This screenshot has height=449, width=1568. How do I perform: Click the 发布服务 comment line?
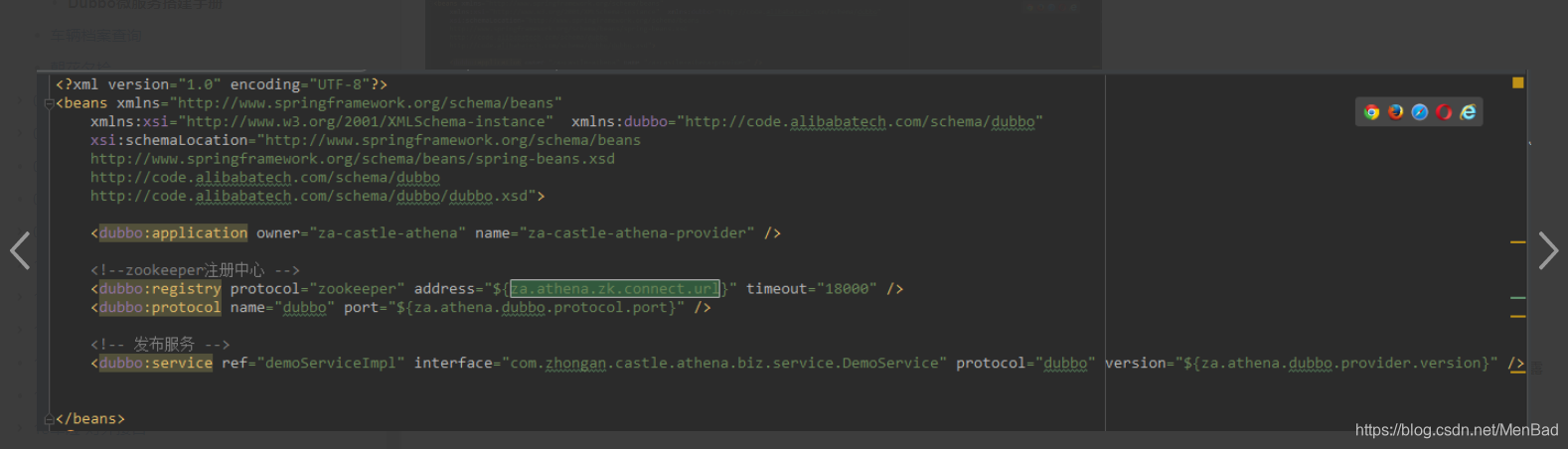[x=160, y=345]
